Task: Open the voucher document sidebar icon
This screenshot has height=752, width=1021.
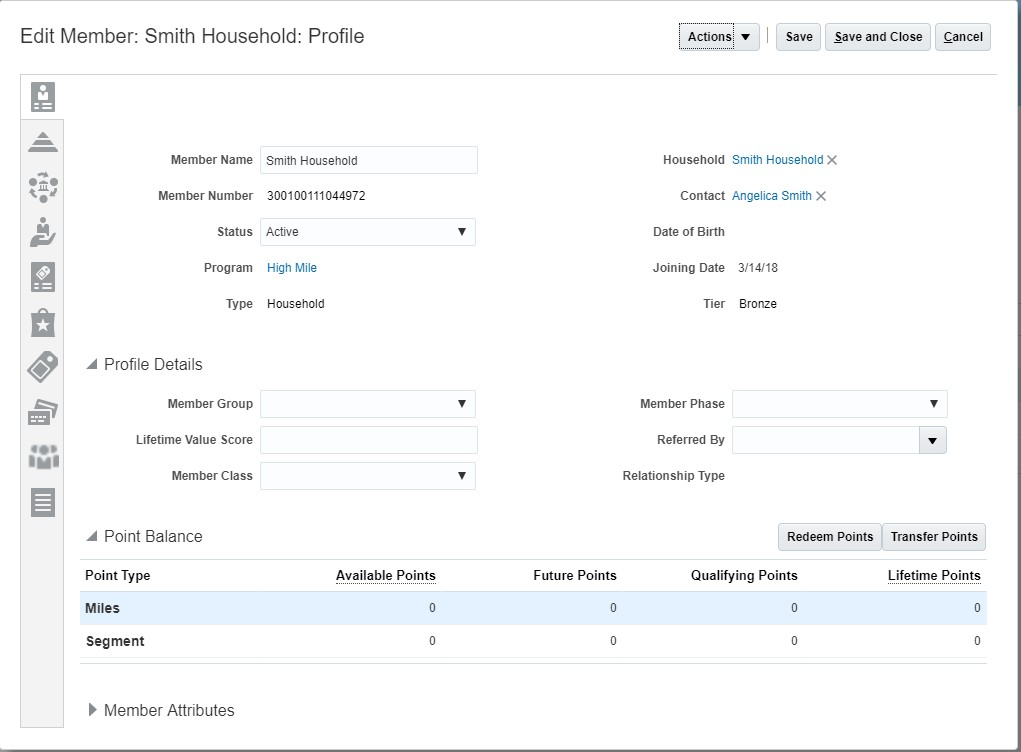Action: (x=43, y=277)
